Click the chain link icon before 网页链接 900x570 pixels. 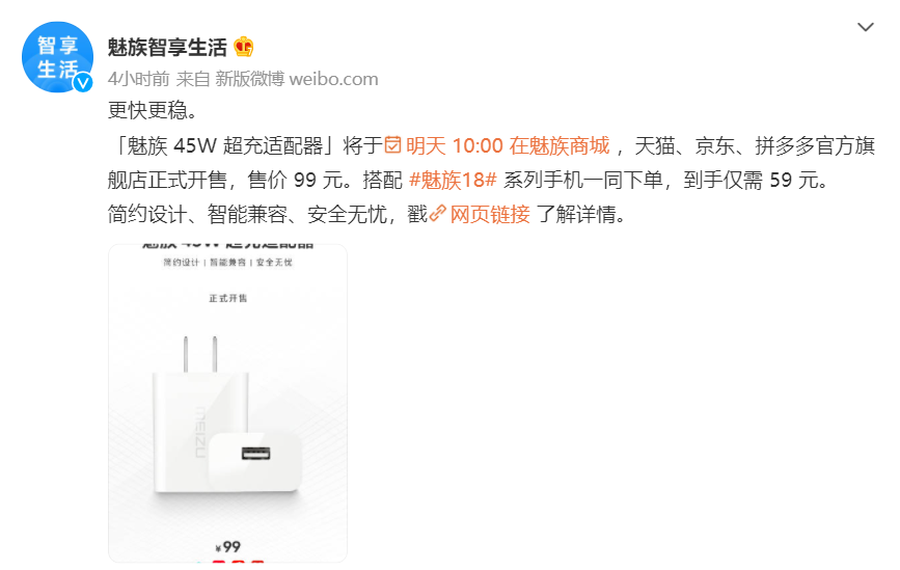pyautogui.click(x=438, y=214)
